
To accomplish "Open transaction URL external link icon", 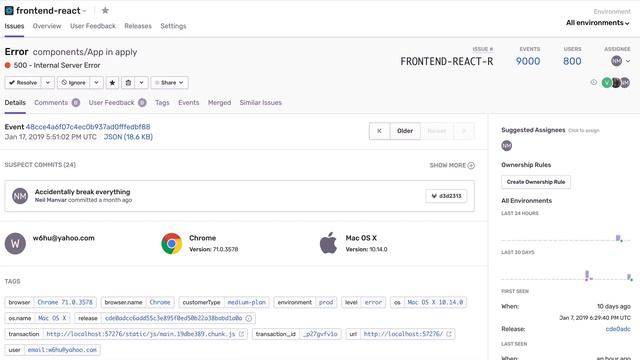I will pyautogui.click(x=241, y=334).
